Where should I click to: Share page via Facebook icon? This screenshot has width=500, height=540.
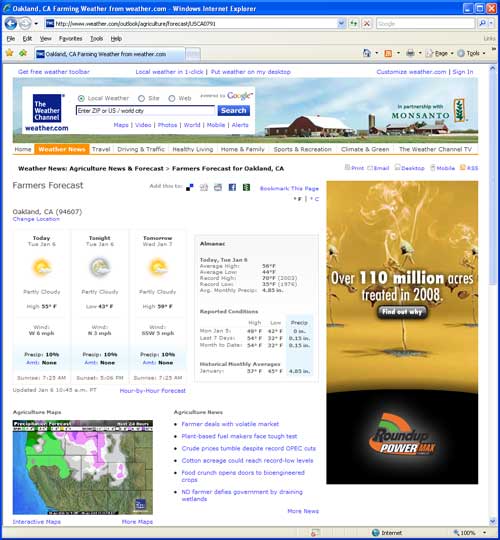232,187
